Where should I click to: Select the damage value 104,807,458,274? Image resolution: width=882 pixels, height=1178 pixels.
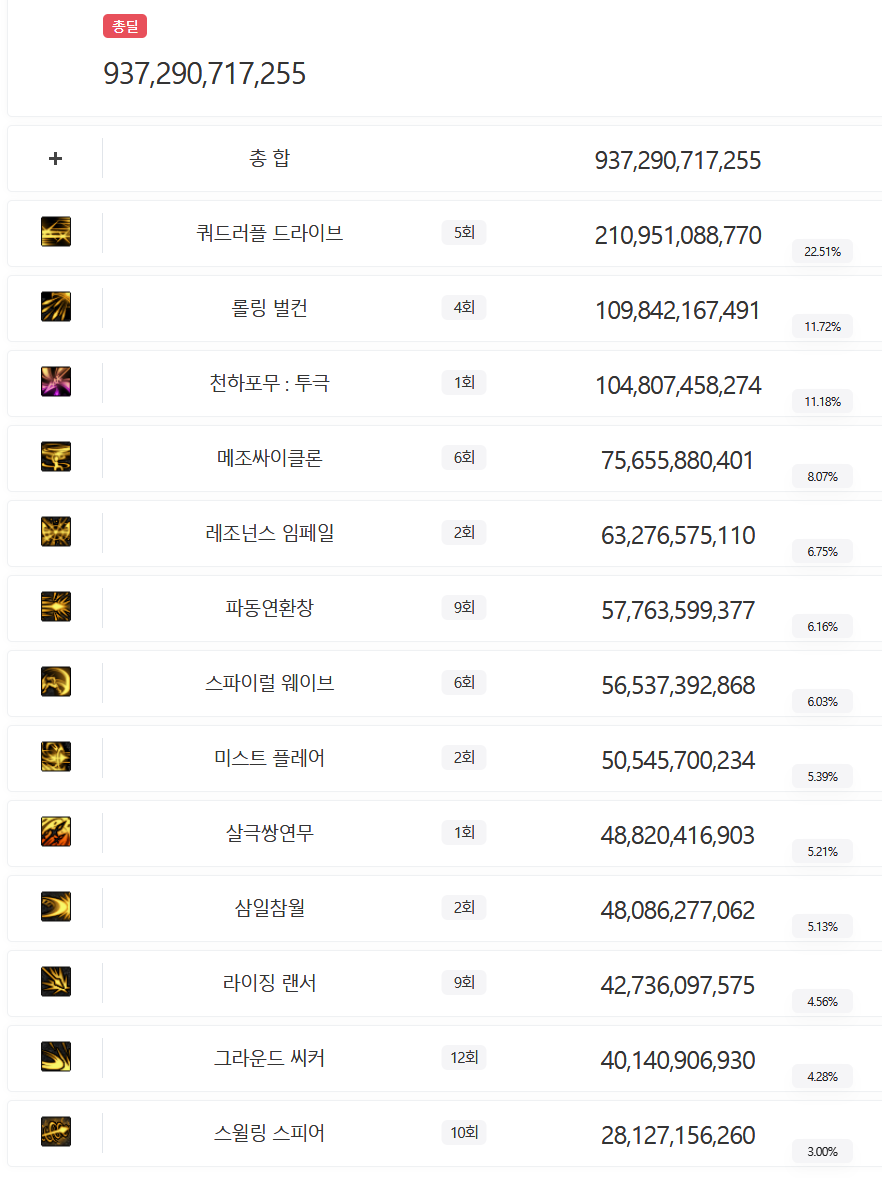(678, 385)
